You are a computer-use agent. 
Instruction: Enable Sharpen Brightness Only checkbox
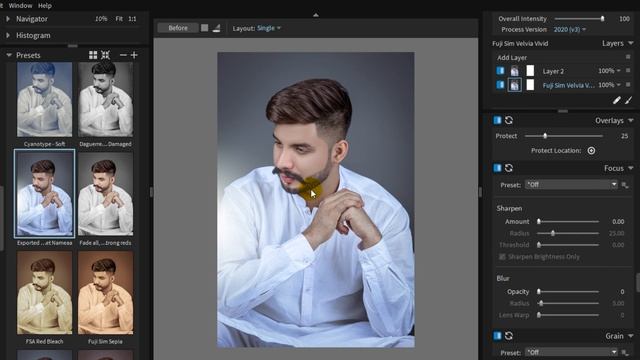pyautogui.click(x=502, y=257)
